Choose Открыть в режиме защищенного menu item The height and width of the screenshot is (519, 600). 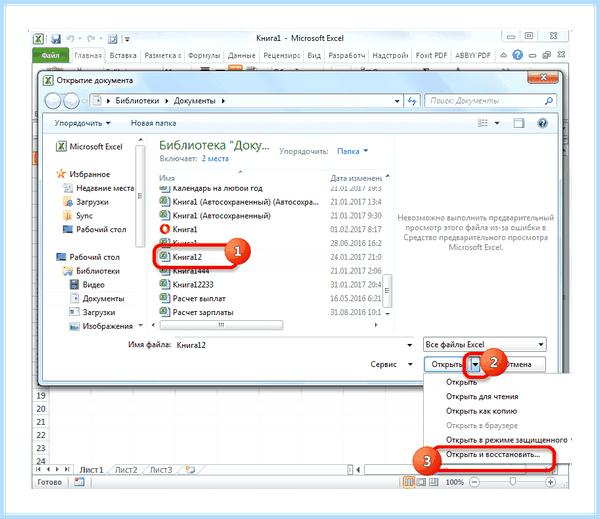(507, 440)
